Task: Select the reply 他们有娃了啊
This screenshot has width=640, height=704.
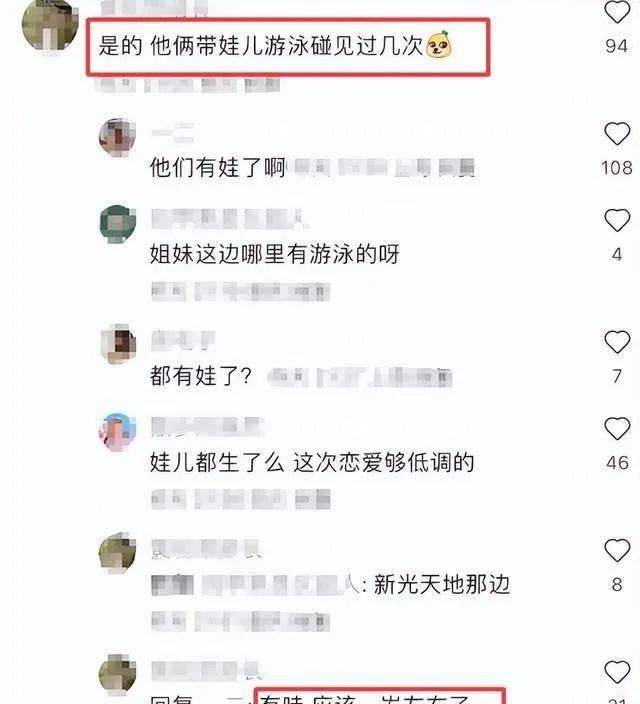Action: click(x=217, y=167)
